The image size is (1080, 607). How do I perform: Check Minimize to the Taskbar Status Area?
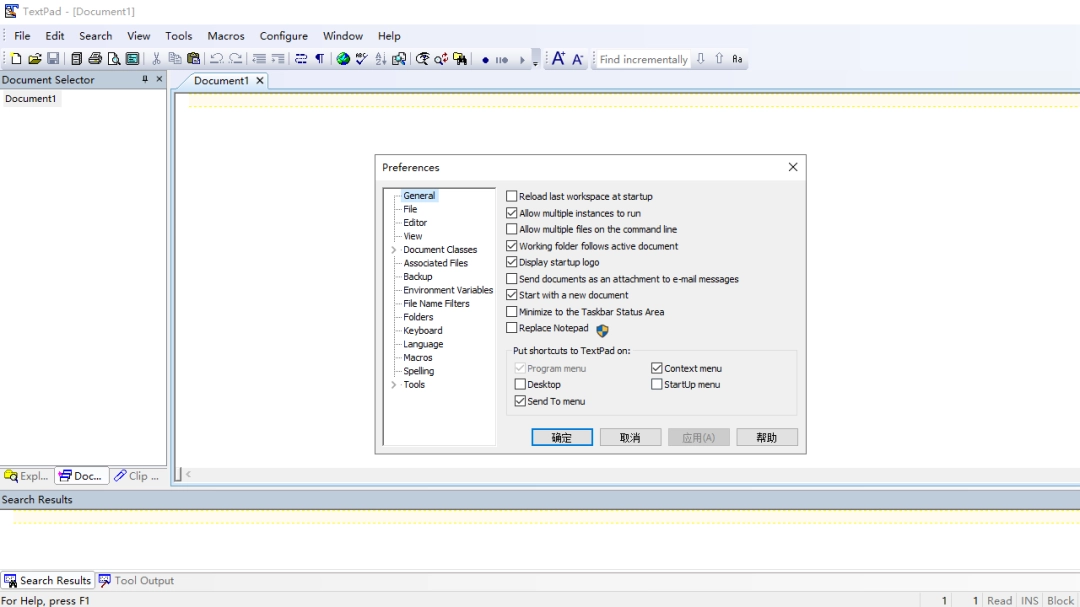[512, 311]
